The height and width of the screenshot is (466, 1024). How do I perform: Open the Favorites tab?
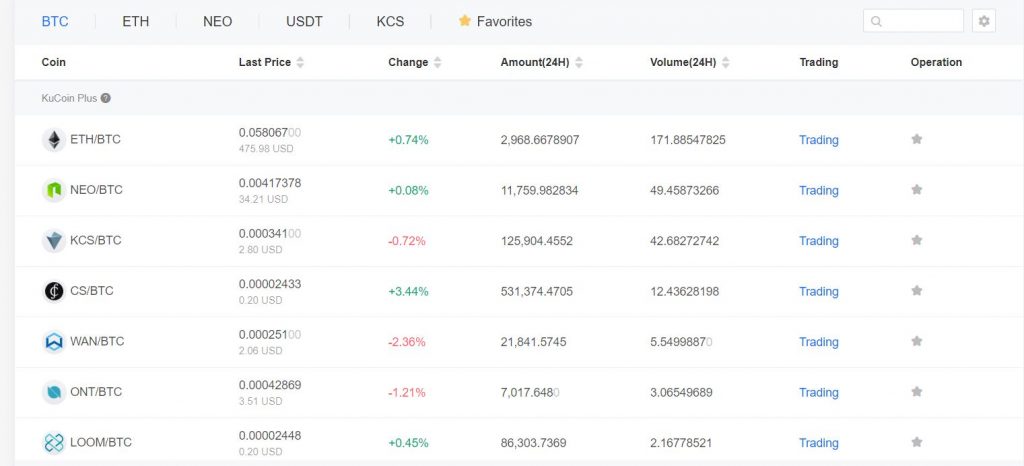pyautogui.click(x=495, y=22)
